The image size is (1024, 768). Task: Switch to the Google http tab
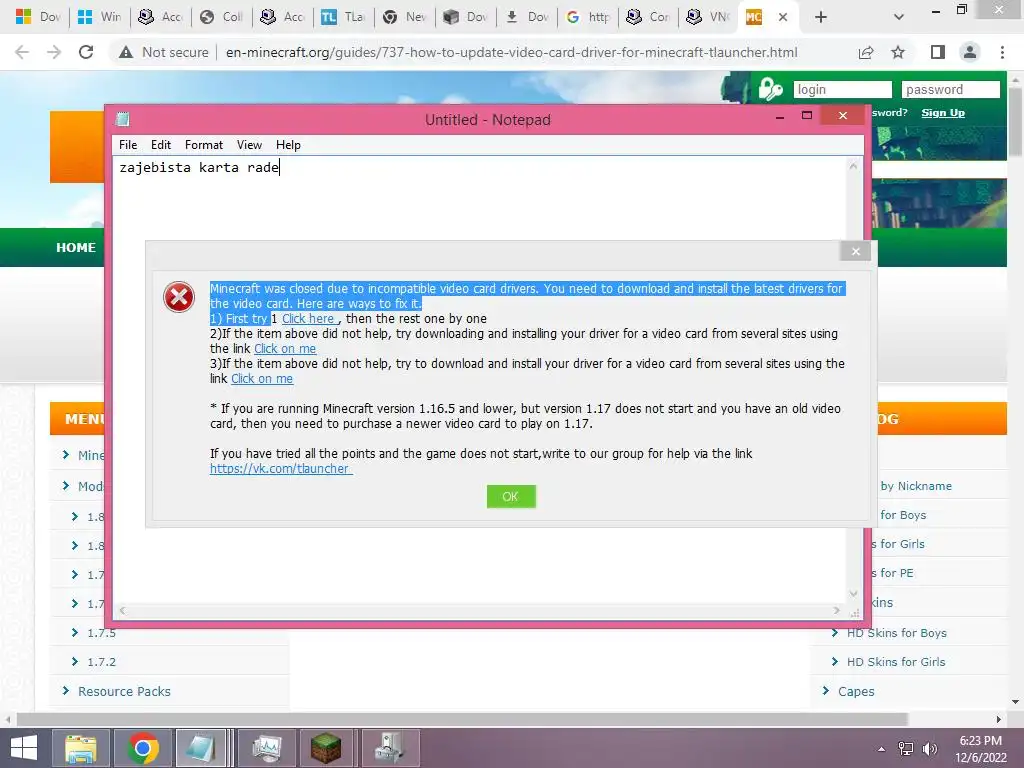coord(588,17)
